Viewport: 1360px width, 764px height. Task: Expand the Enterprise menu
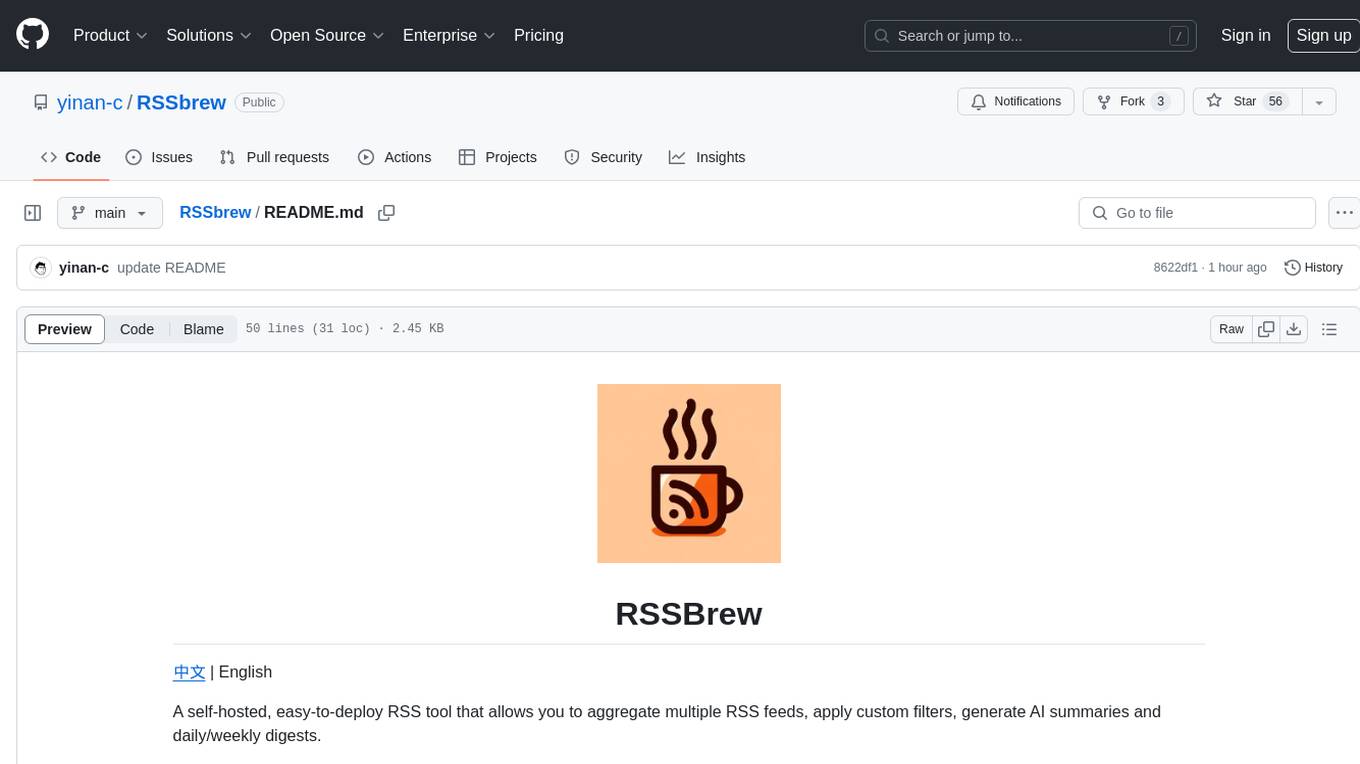point(449,35)
